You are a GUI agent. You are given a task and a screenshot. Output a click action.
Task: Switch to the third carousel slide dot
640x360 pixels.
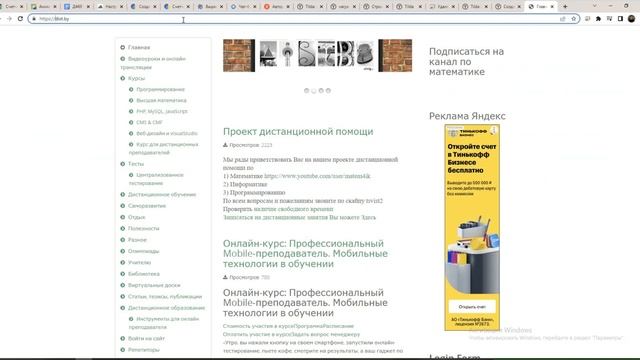(x=321, y=91)
